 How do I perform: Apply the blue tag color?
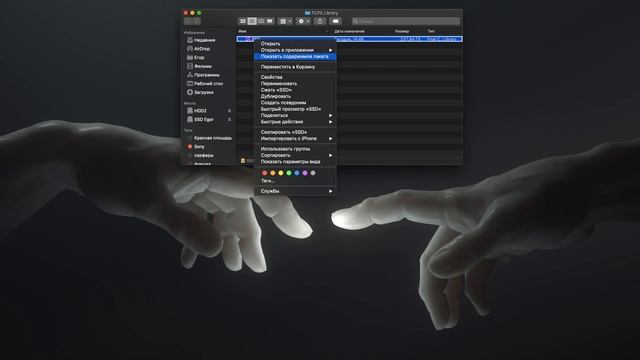coord(297,173)
